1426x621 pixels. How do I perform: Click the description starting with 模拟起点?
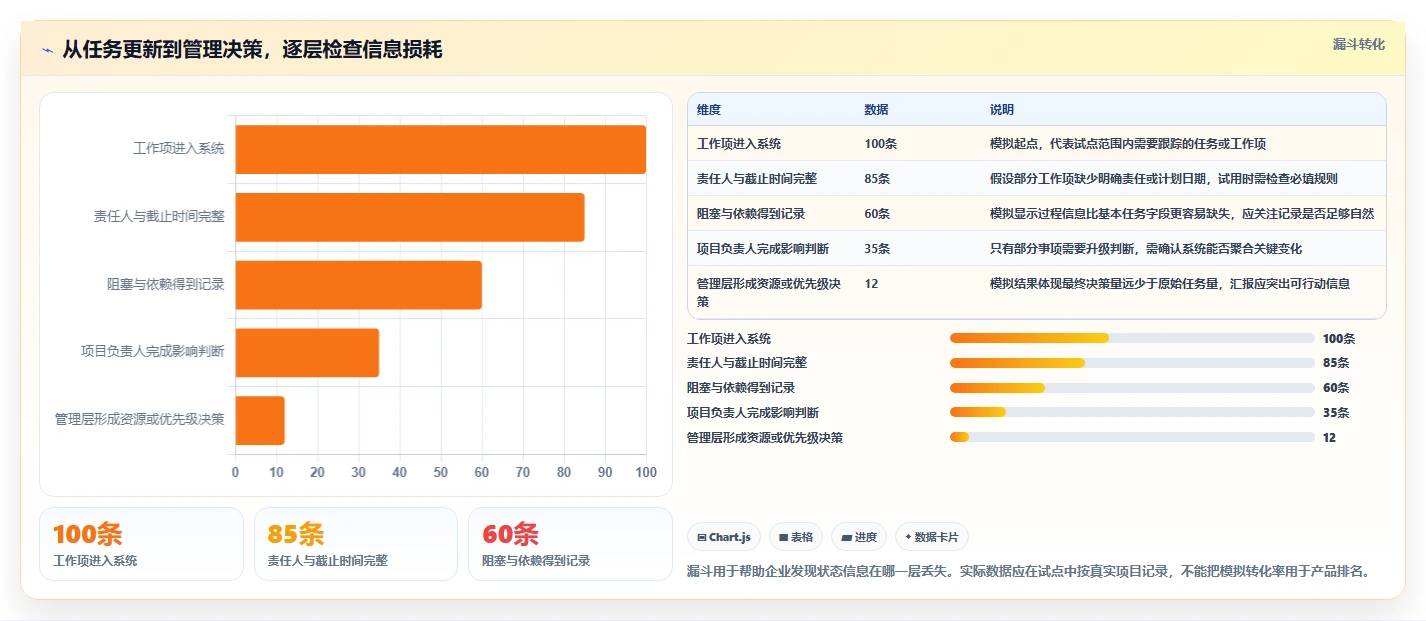point(1128,144)
